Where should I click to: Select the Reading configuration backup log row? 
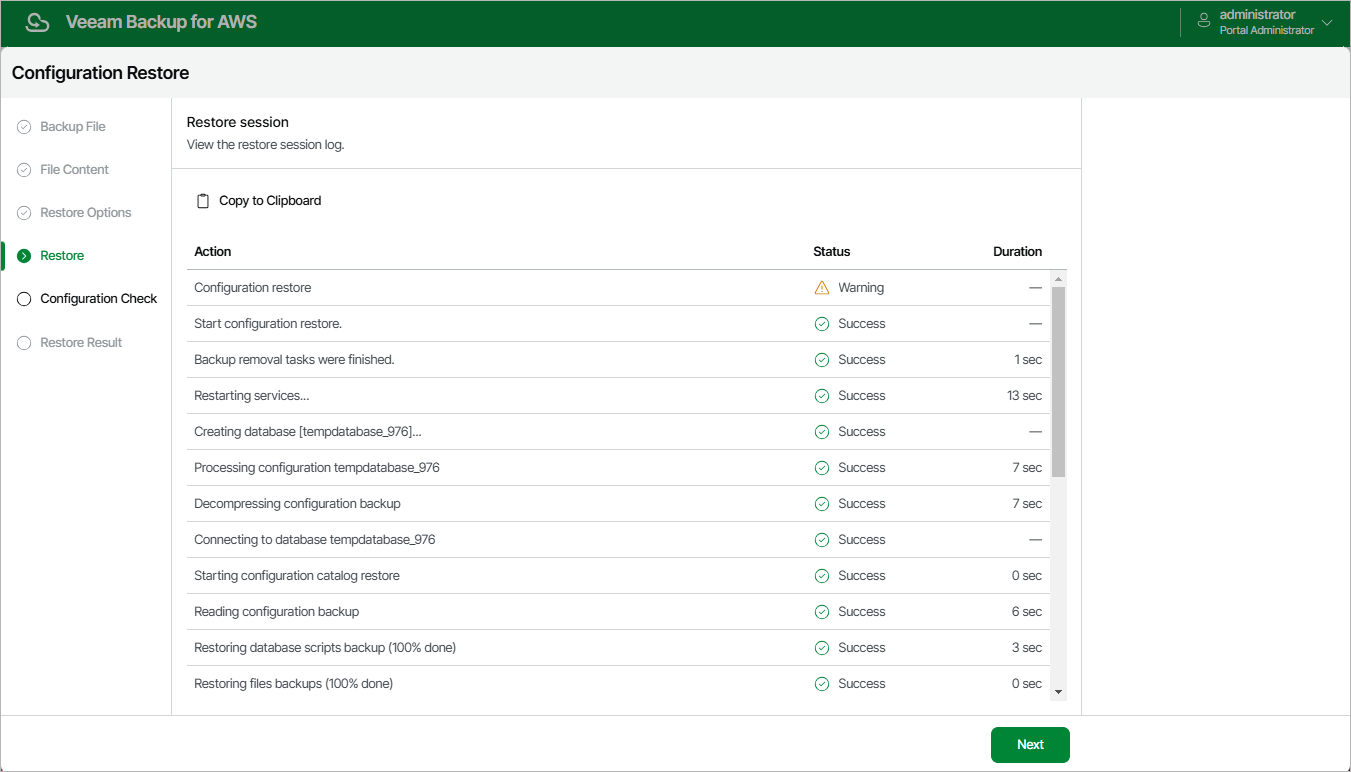coord(619,612)
